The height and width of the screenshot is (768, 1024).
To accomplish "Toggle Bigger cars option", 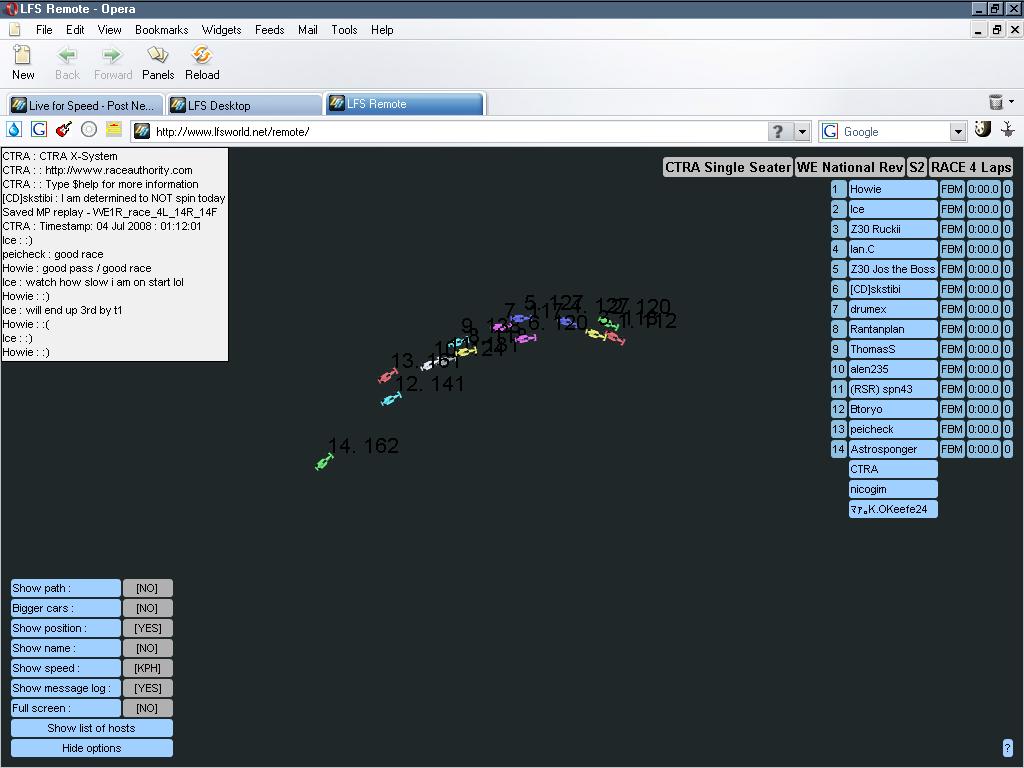I will coord(148,609).
